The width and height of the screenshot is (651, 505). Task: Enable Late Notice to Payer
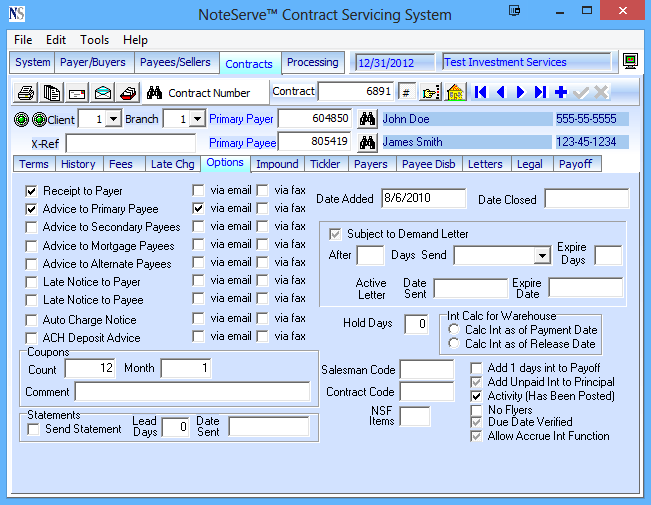(32, 283)
